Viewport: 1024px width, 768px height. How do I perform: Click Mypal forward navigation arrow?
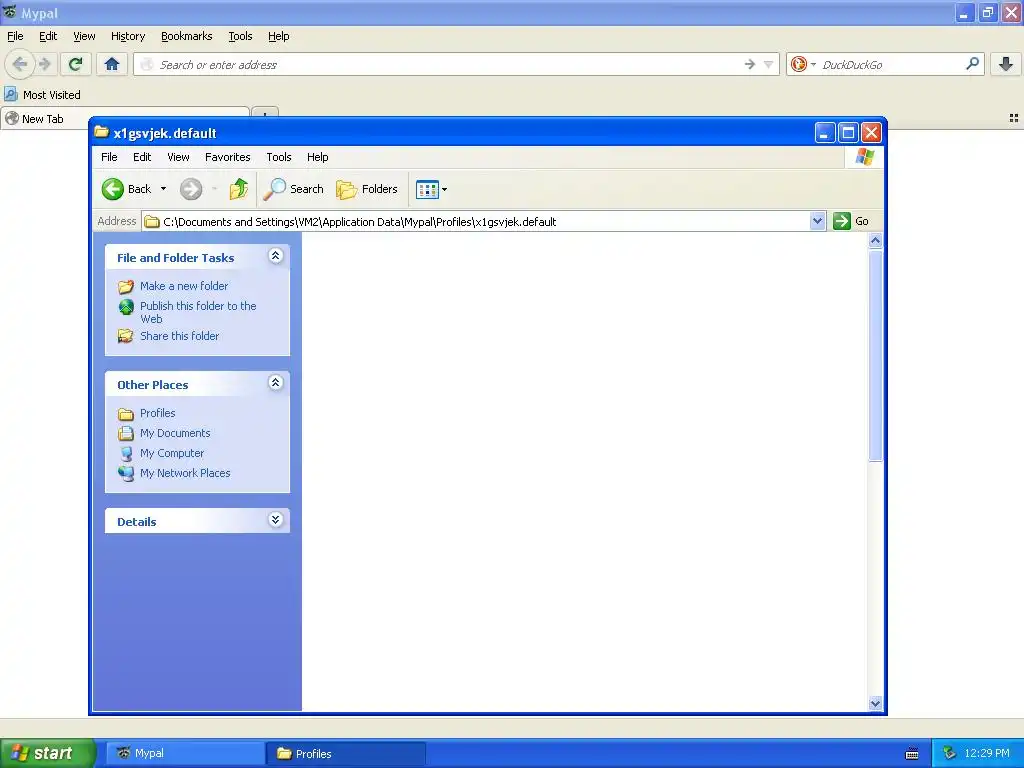pos(44,64)
